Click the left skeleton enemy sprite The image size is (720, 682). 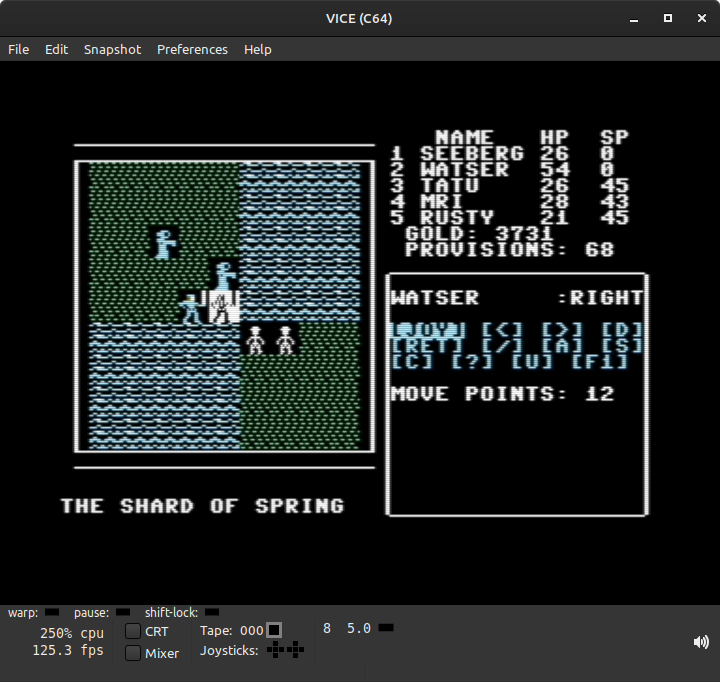point(255,340)
